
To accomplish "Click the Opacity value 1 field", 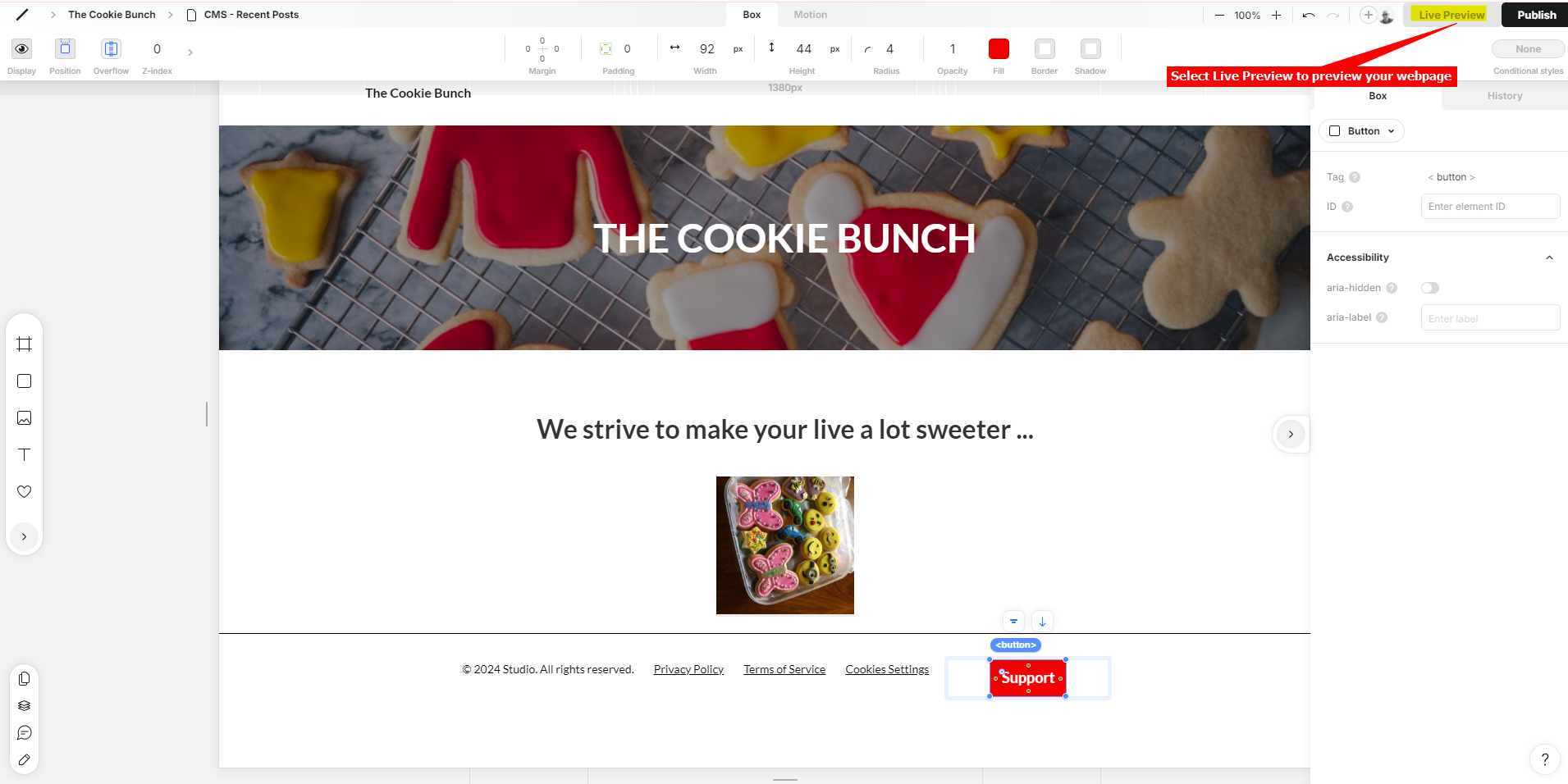I will (953, 49).
